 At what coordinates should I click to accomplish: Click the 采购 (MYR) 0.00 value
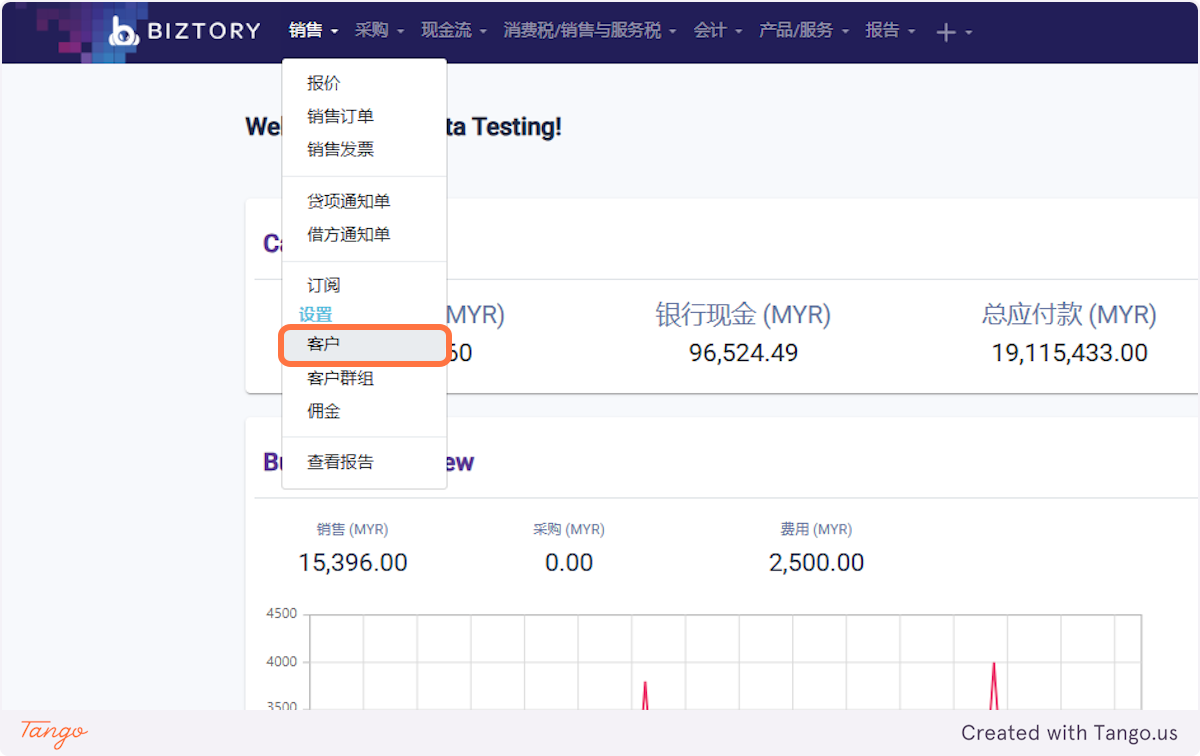569,563
